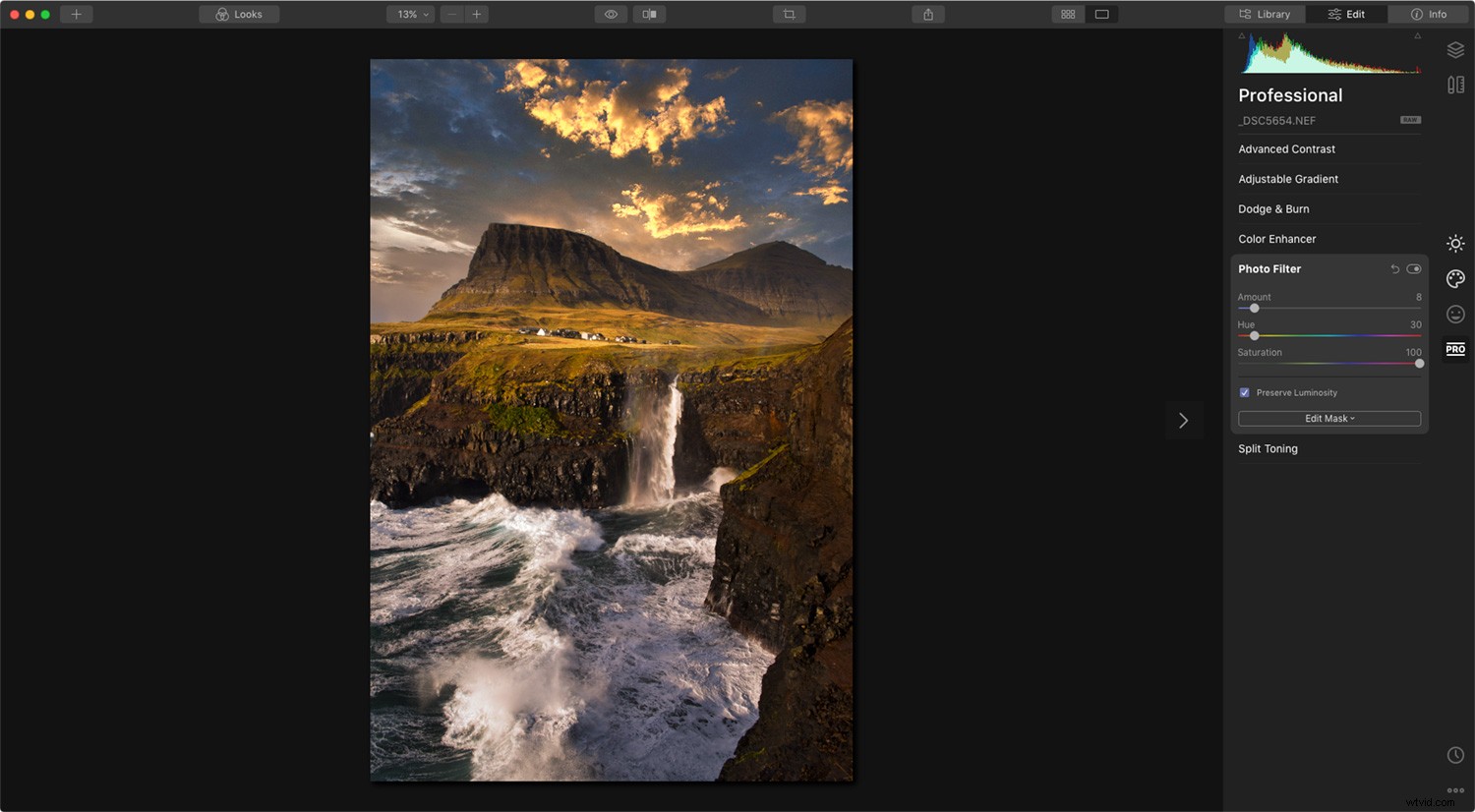
Task: Switch to the Library tab
Action: (x=1265, y=14)
